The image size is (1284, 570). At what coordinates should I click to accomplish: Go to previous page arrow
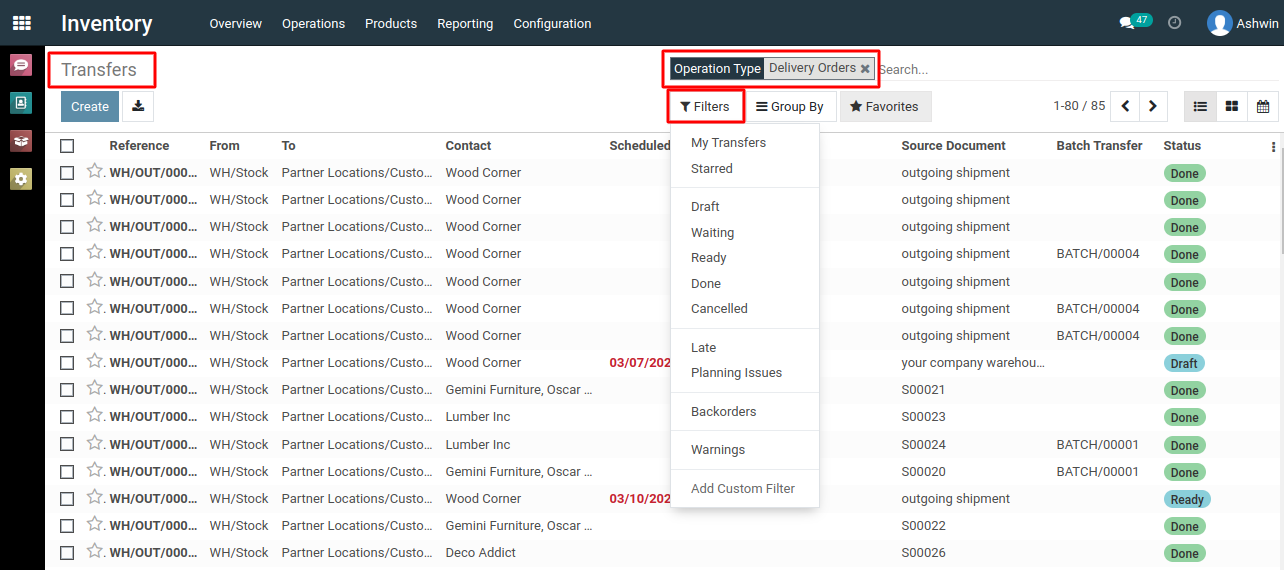click(x=1125, y=106)
